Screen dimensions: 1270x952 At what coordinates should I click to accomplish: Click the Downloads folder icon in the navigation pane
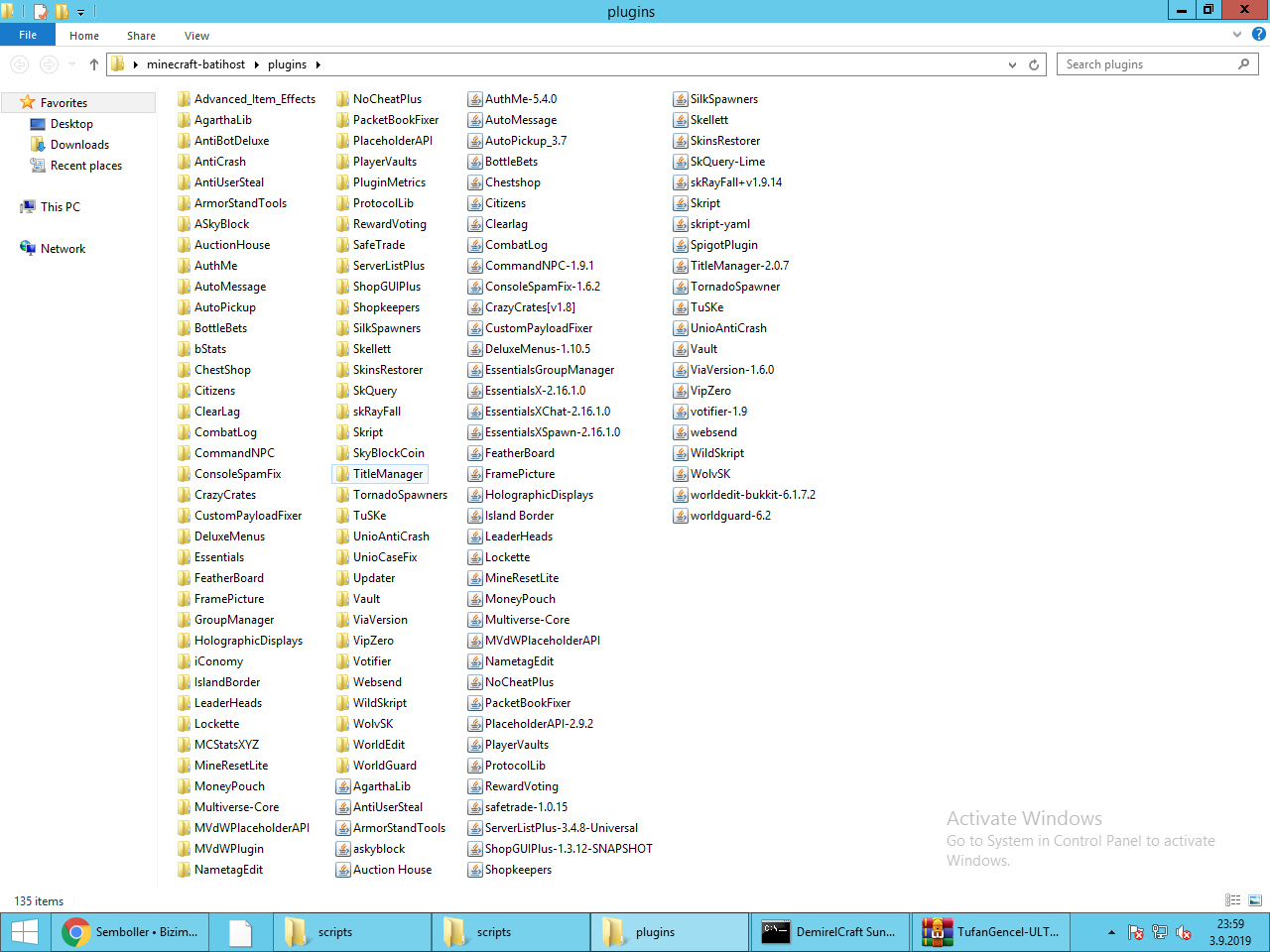pyautogui.click(x=39, y=145)
